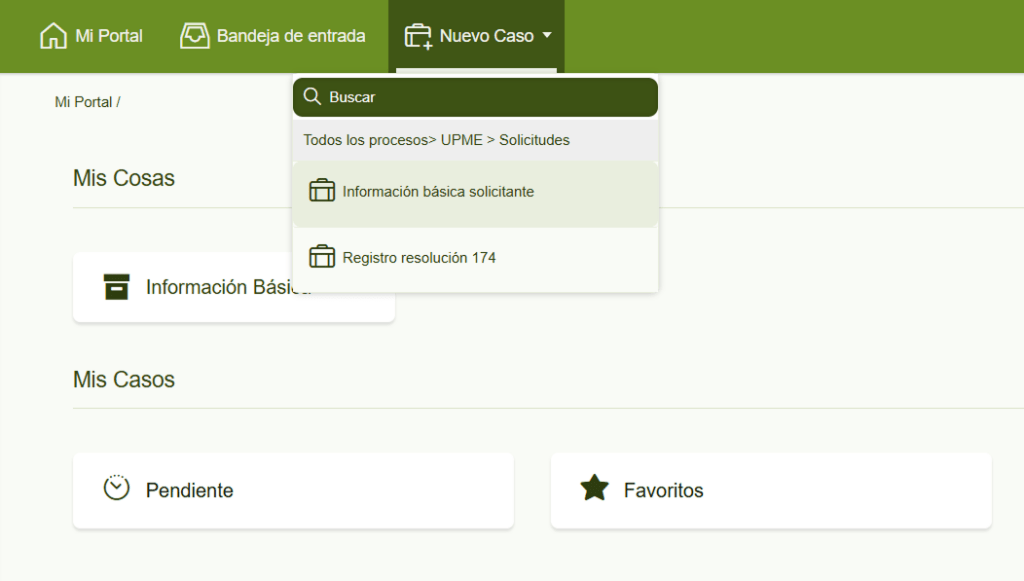This screenshot has height=581, width=1024.
Task: Click the magnifier icon in the search box
Action: 312,97
